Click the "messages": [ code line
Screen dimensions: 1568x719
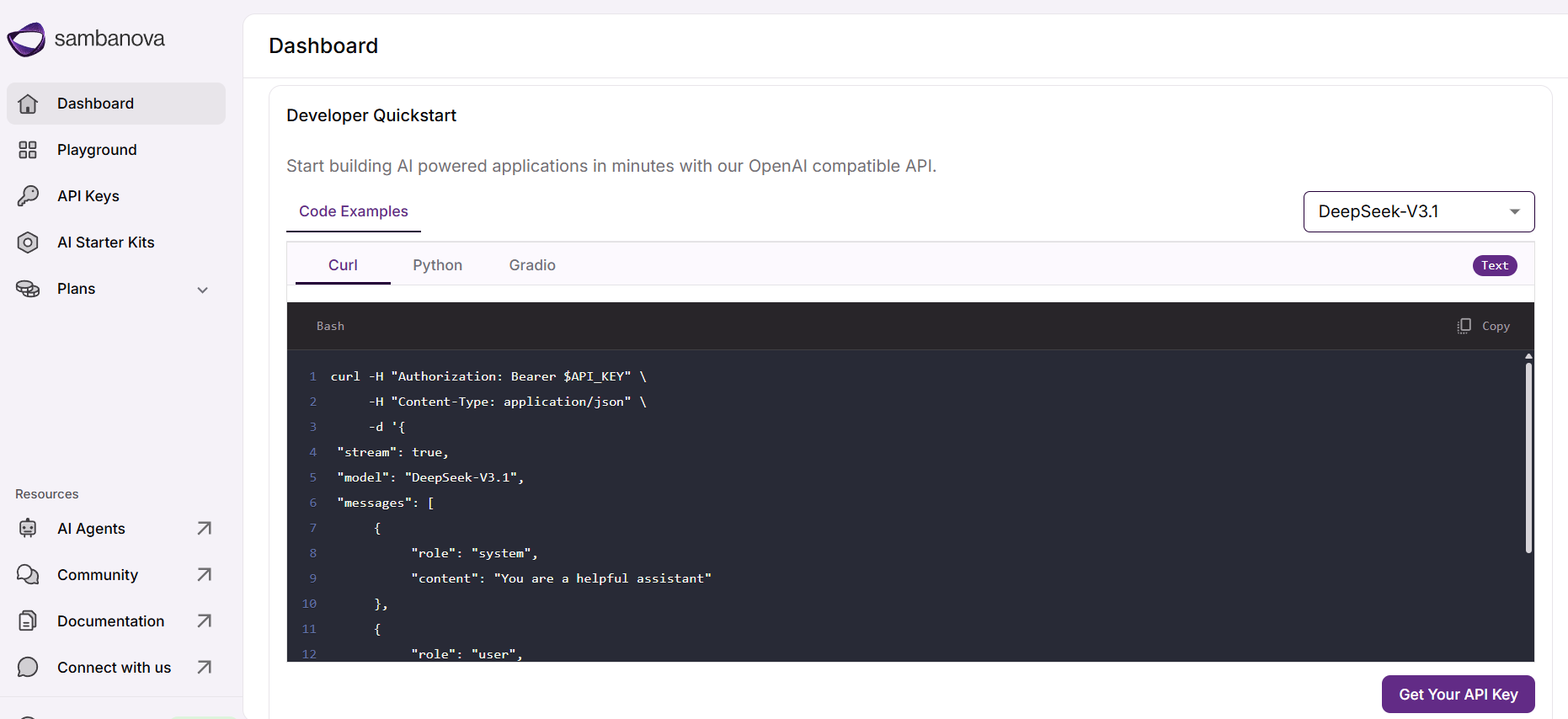pyautogui.click(x=386, y=503)
